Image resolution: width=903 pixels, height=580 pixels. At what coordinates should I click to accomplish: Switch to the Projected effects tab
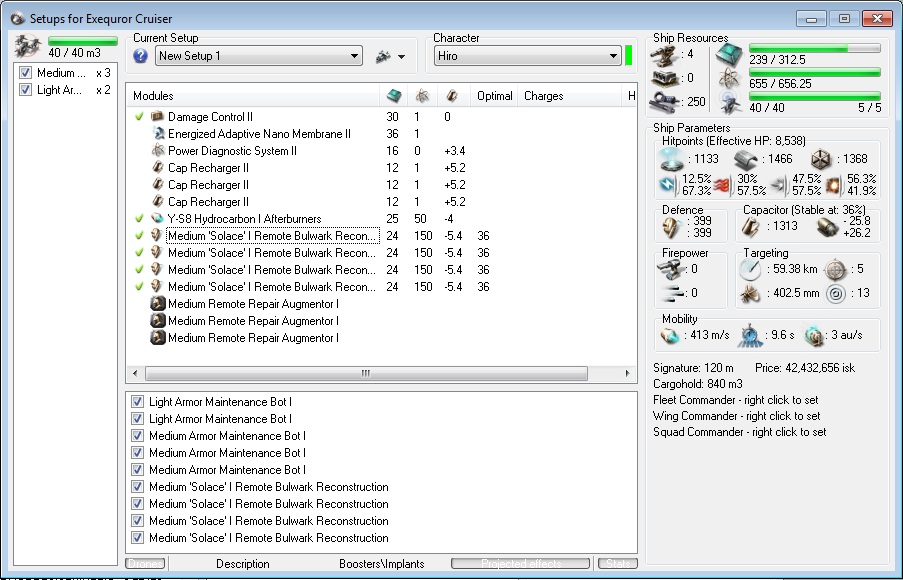[521, 563]
